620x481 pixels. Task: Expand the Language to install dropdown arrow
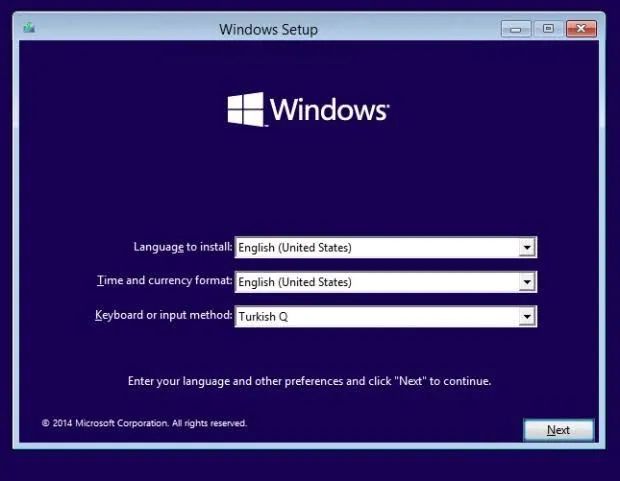[527, 248]
